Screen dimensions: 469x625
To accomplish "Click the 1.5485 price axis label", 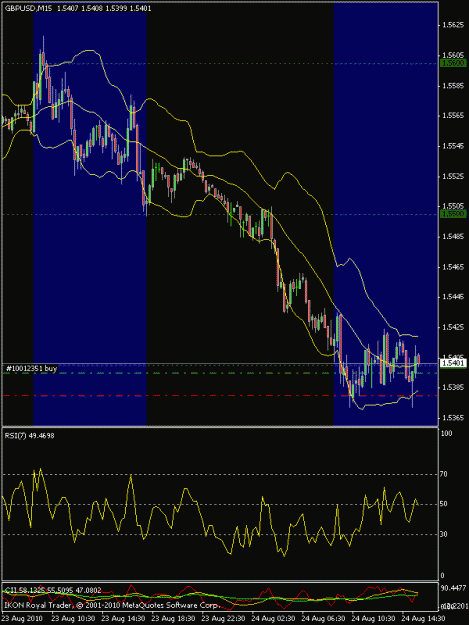I will pyautogui.click(x=453, y=236).
